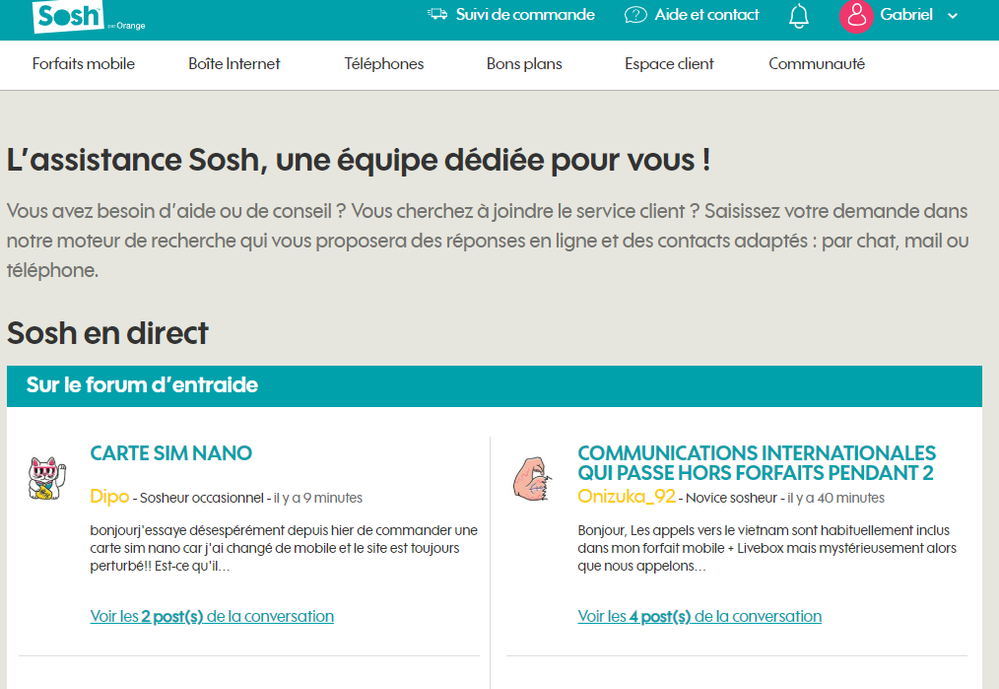Expand the Gabriel account dropdown arrow
This screenshot has height=689, width=999.
952,16
